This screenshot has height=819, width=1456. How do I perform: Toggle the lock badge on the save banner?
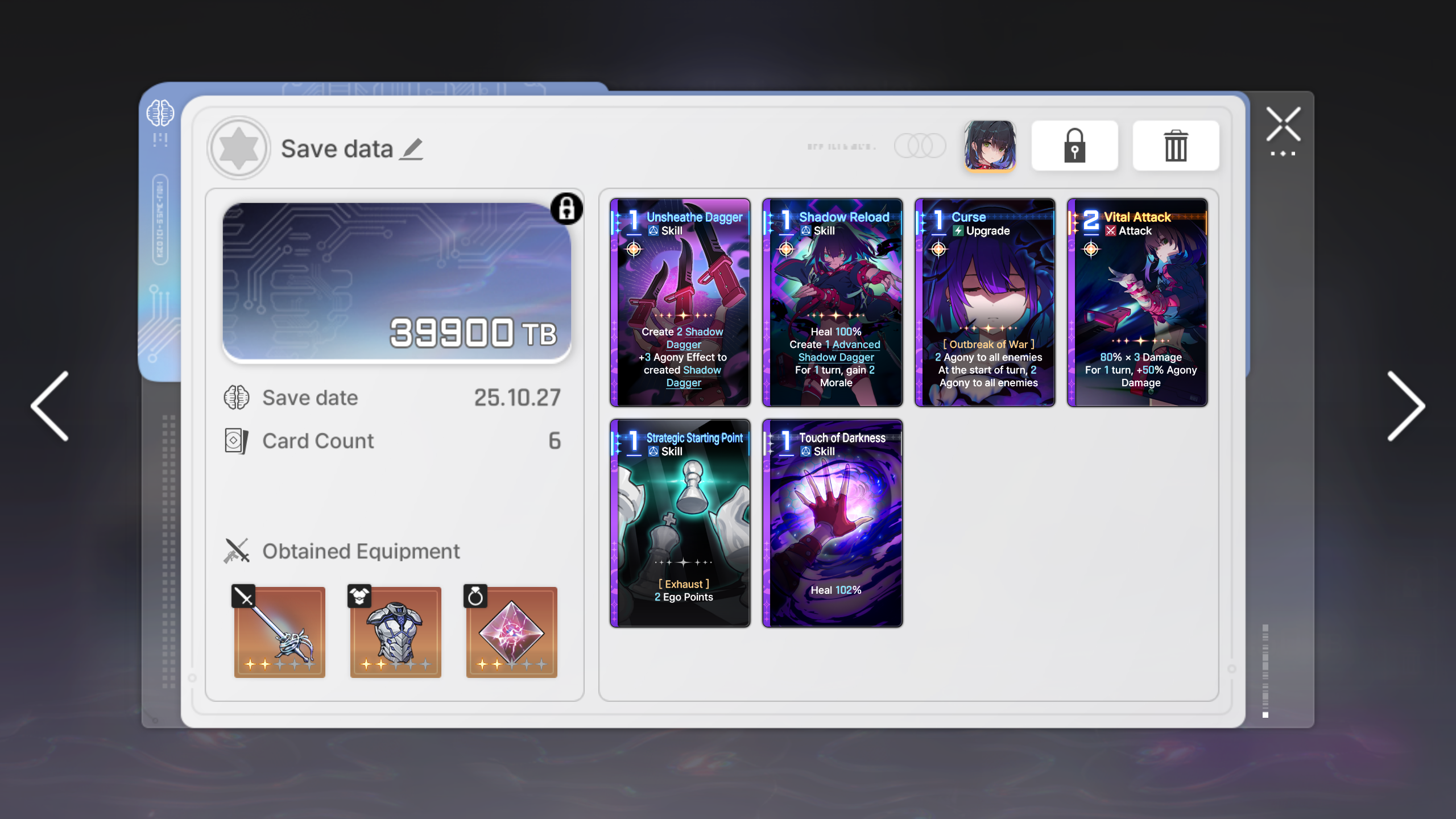click(566, 209)
